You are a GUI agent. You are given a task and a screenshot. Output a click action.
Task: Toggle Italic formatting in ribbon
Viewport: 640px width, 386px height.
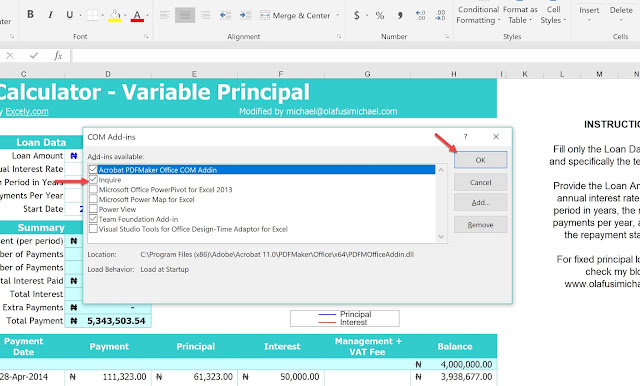click(50, 15)
